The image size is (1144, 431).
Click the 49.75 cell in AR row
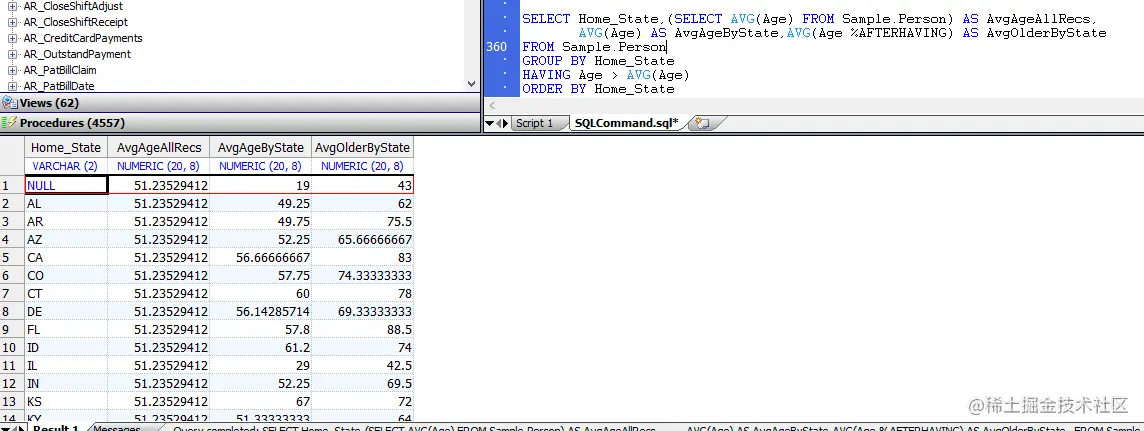260,222
